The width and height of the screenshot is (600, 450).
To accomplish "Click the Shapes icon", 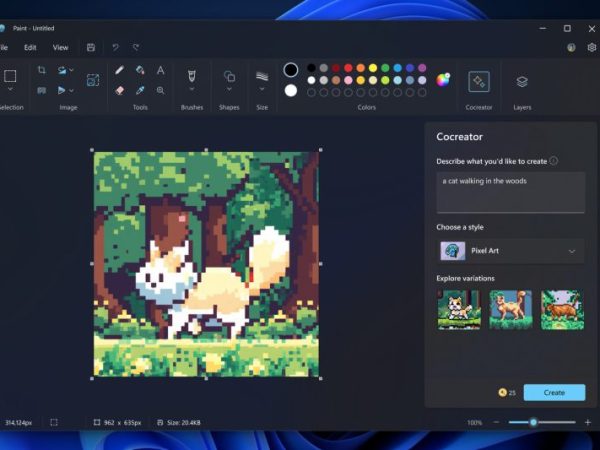I will click(229, 76).
